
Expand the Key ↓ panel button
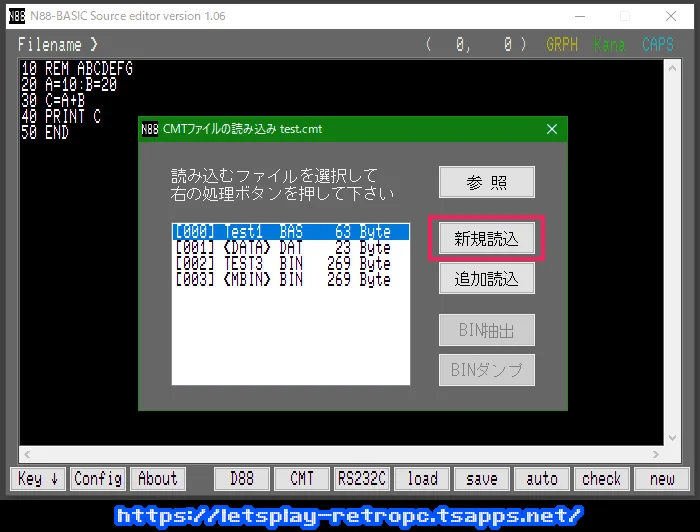click(39, 479)
